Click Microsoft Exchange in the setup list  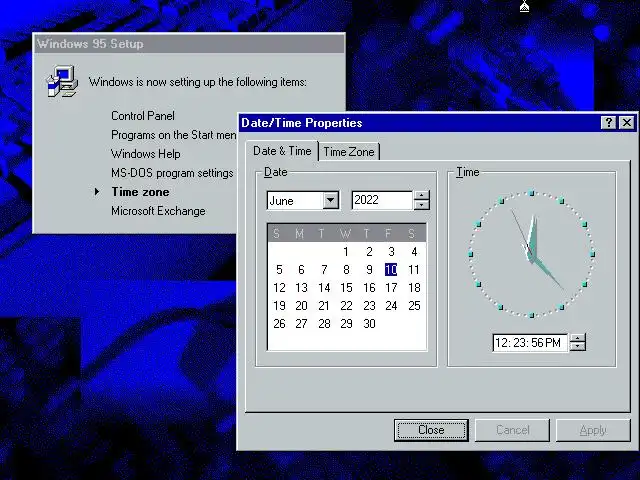(x=158, y=211)
